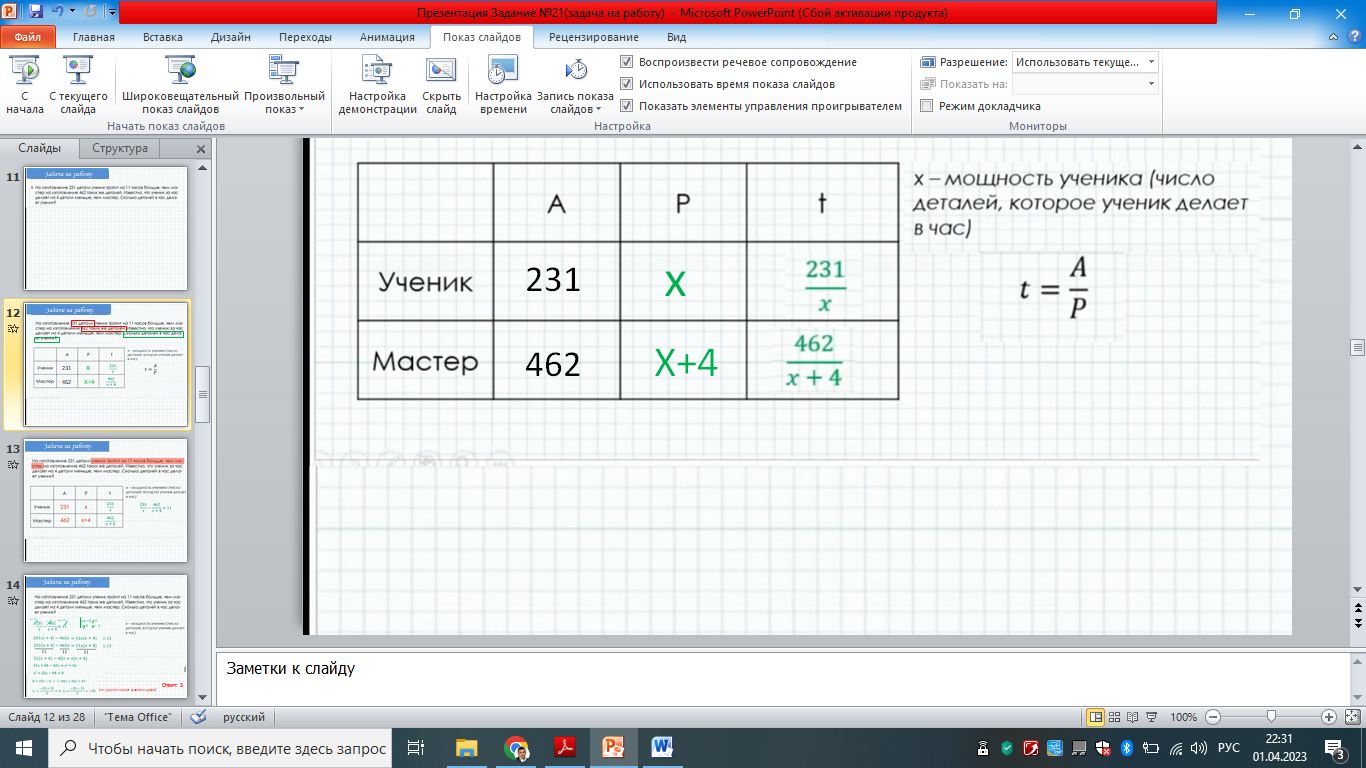
Task: Click language indicator русский in status bar
Action: click(x=243, y=717)
